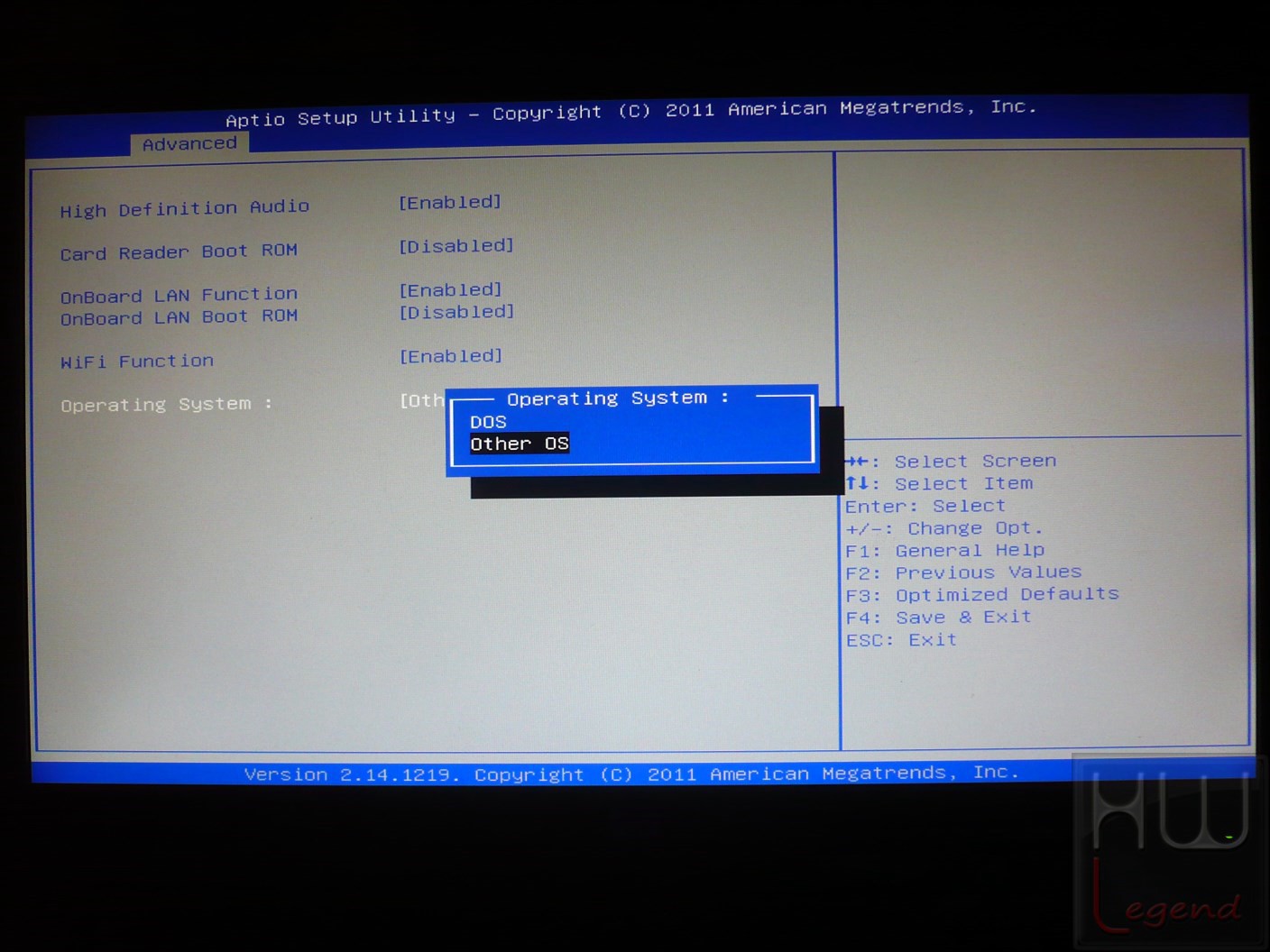
Task: Click 'F2: Previous Values' line
Action: point(963,572)
